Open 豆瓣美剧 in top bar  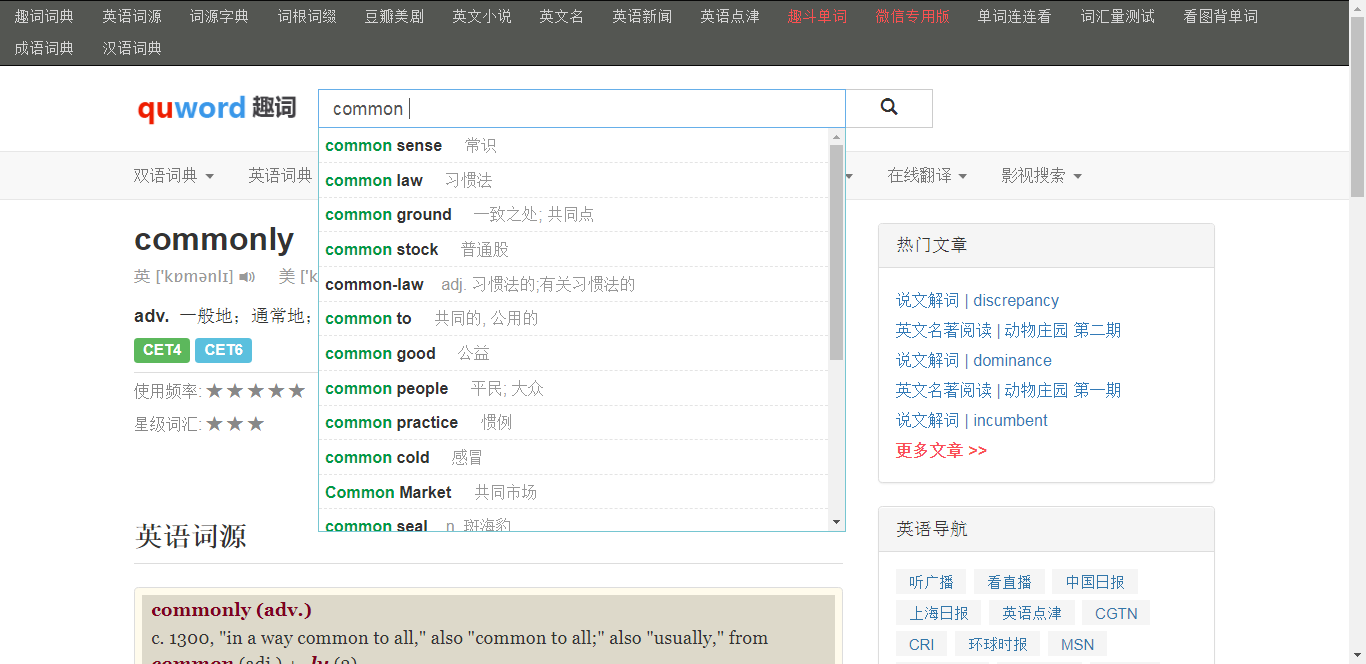394,16
